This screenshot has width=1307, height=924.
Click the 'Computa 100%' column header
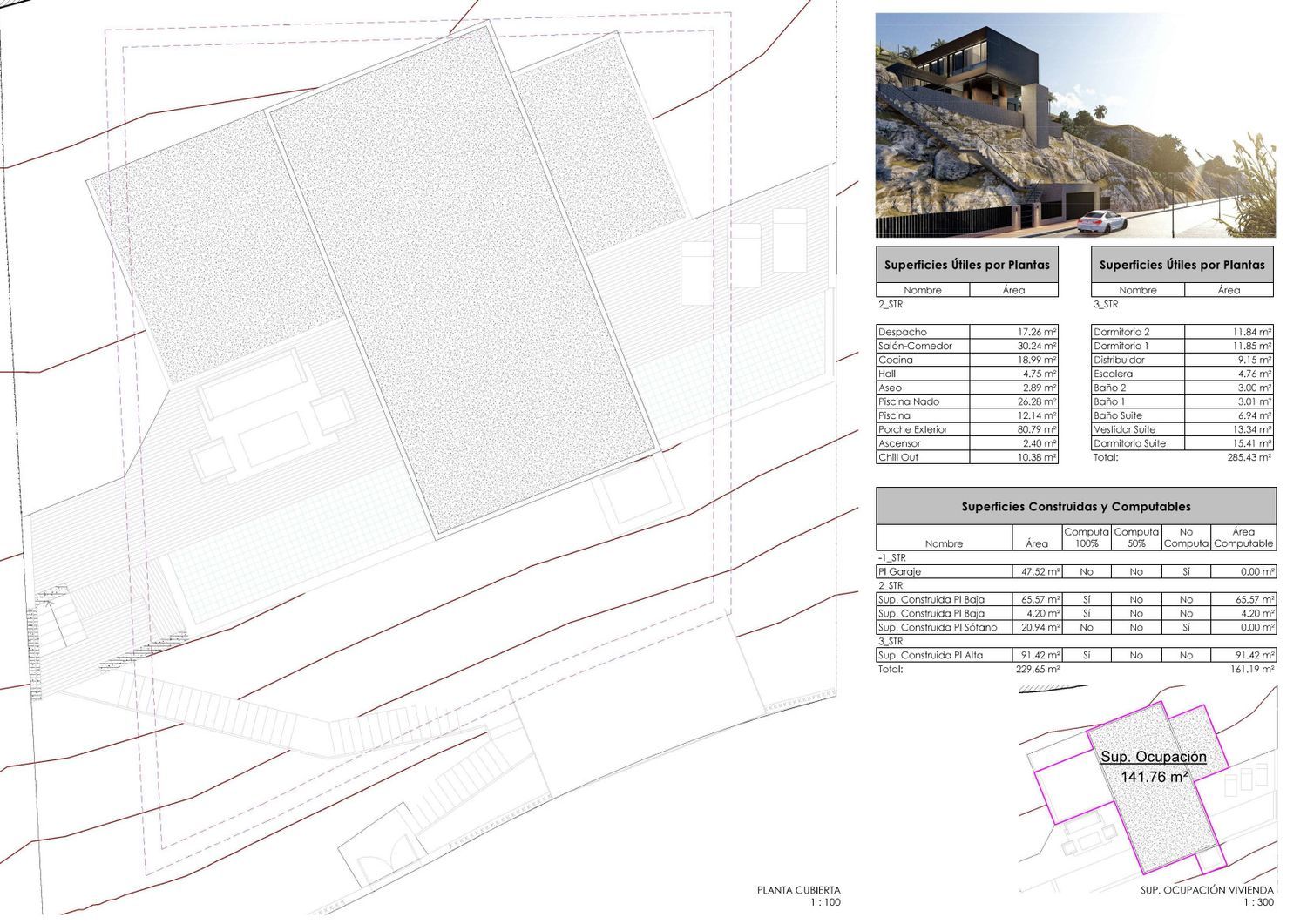[1086, 537]
